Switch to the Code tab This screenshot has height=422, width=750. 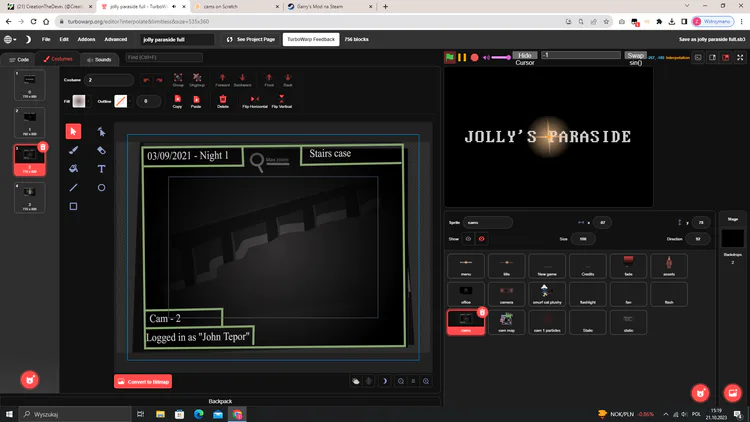pyautogui.click(x=19, y=59)
